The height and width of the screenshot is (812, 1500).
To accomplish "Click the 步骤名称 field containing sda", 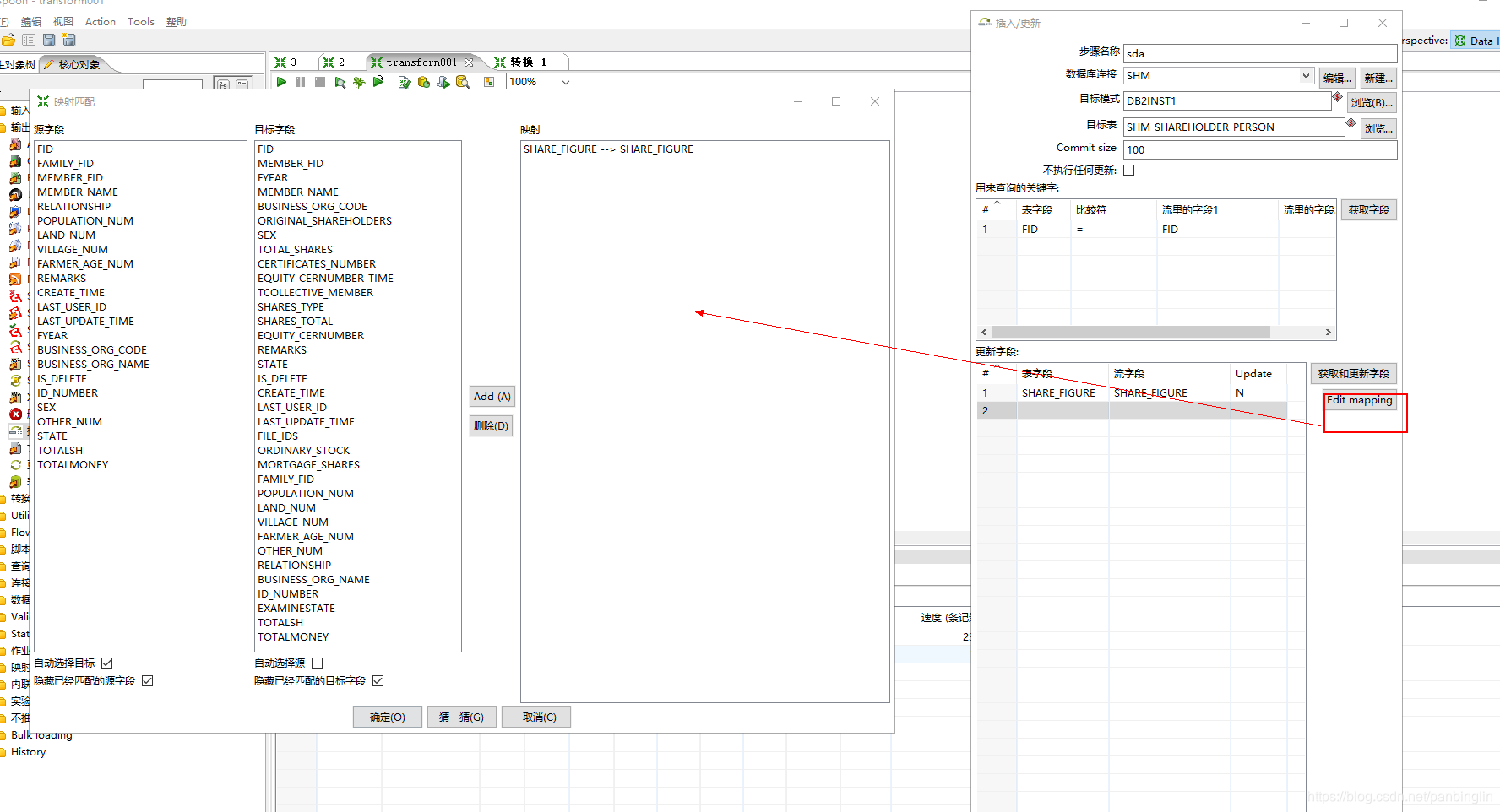I will 1260,53.
